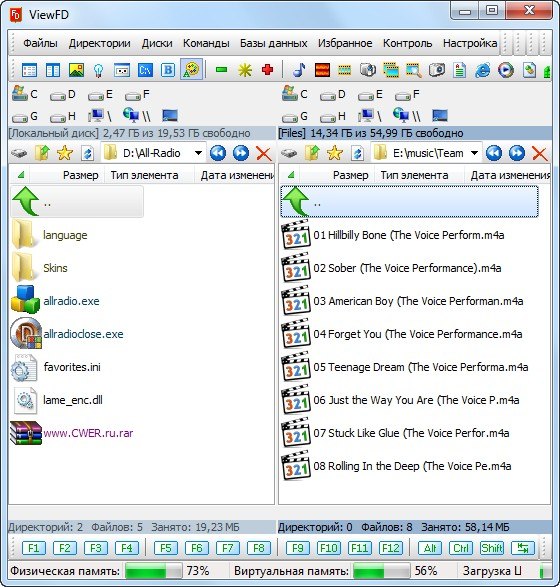Click the F8 function key button
The image size is (560, 587).
click(x=259, y=548)
